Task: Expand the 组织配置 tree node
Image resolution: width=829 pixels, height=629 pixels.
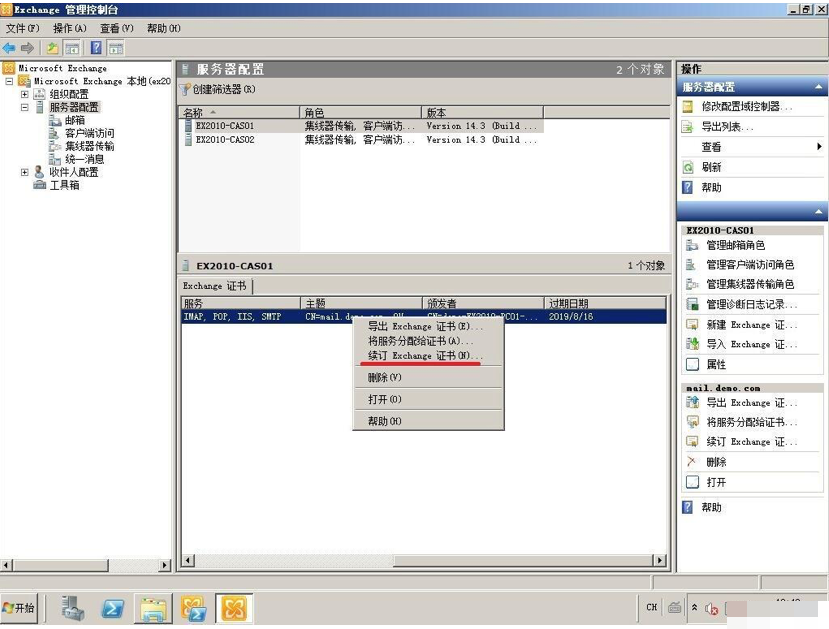Action: click(x=24, y=94)
